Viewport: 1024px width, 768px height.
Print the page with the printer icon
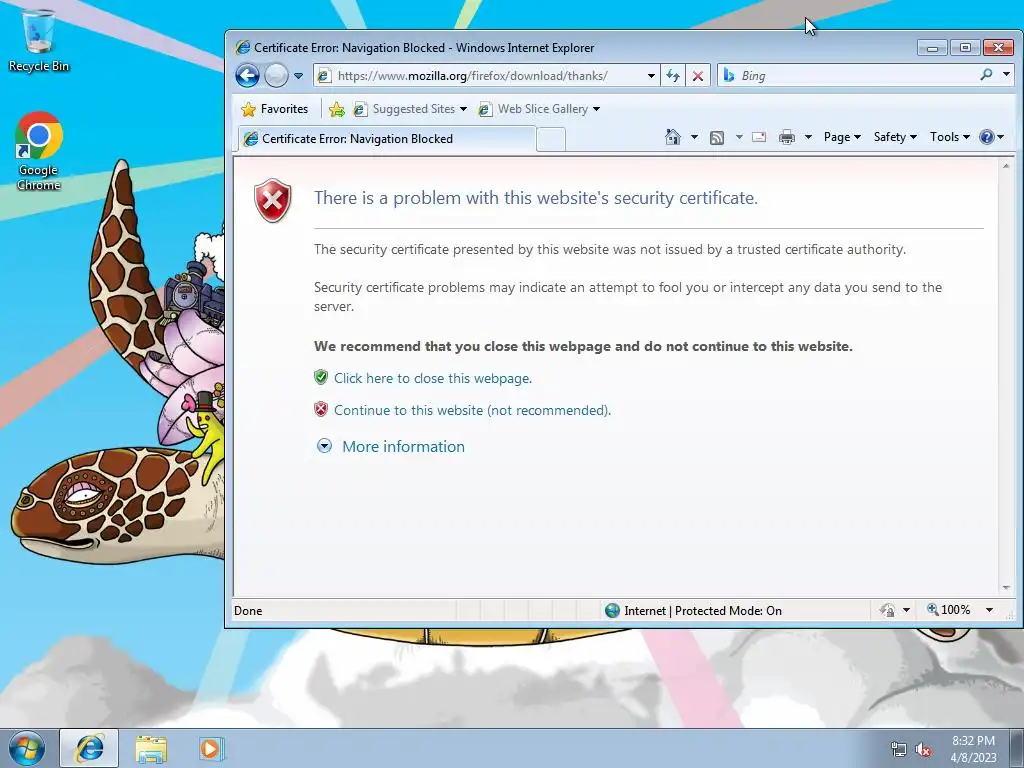pyautogui.click(x=787, y=137)
